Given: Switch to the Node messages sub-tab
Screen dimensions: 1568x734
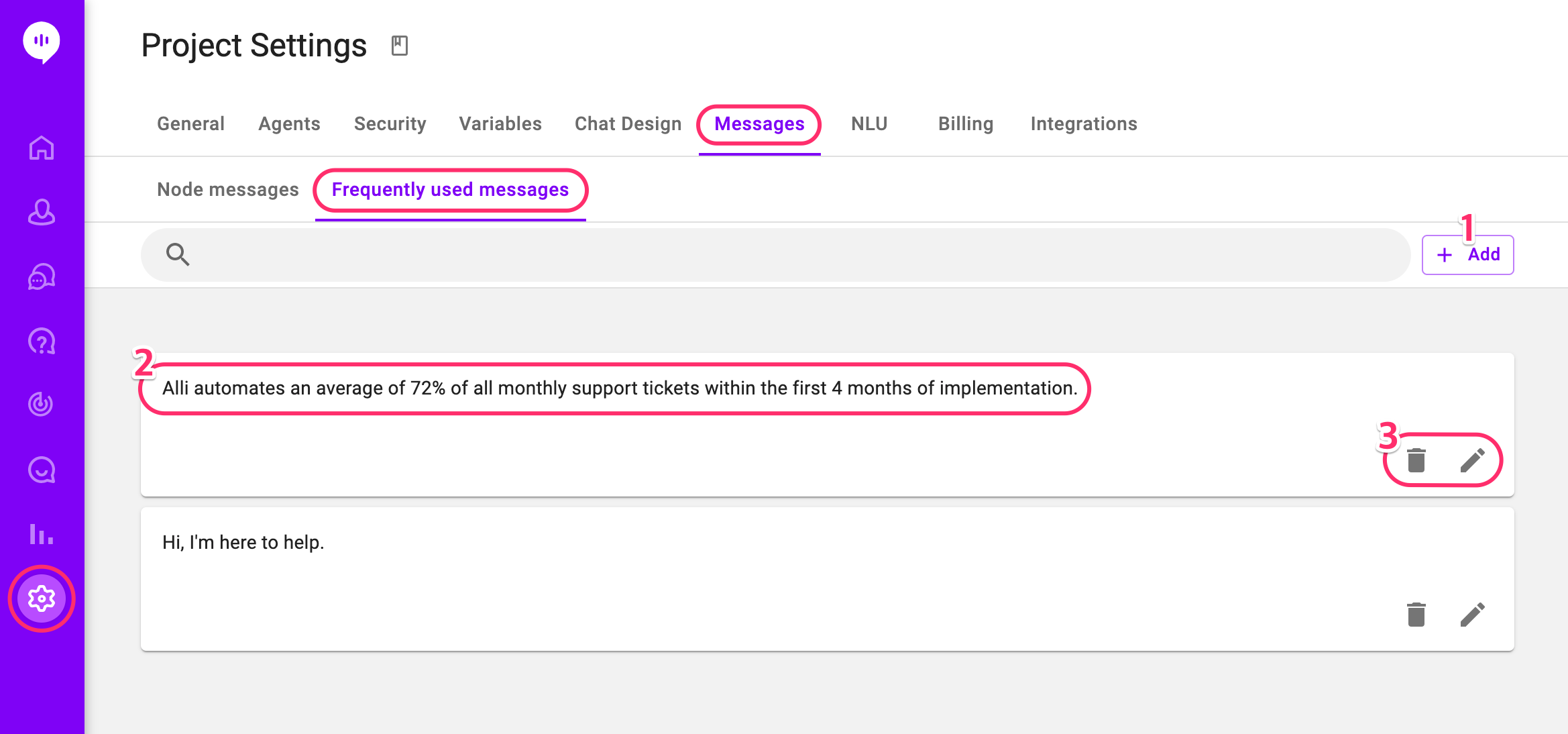Looking at the screenshot, I should [x=228, y=190].
